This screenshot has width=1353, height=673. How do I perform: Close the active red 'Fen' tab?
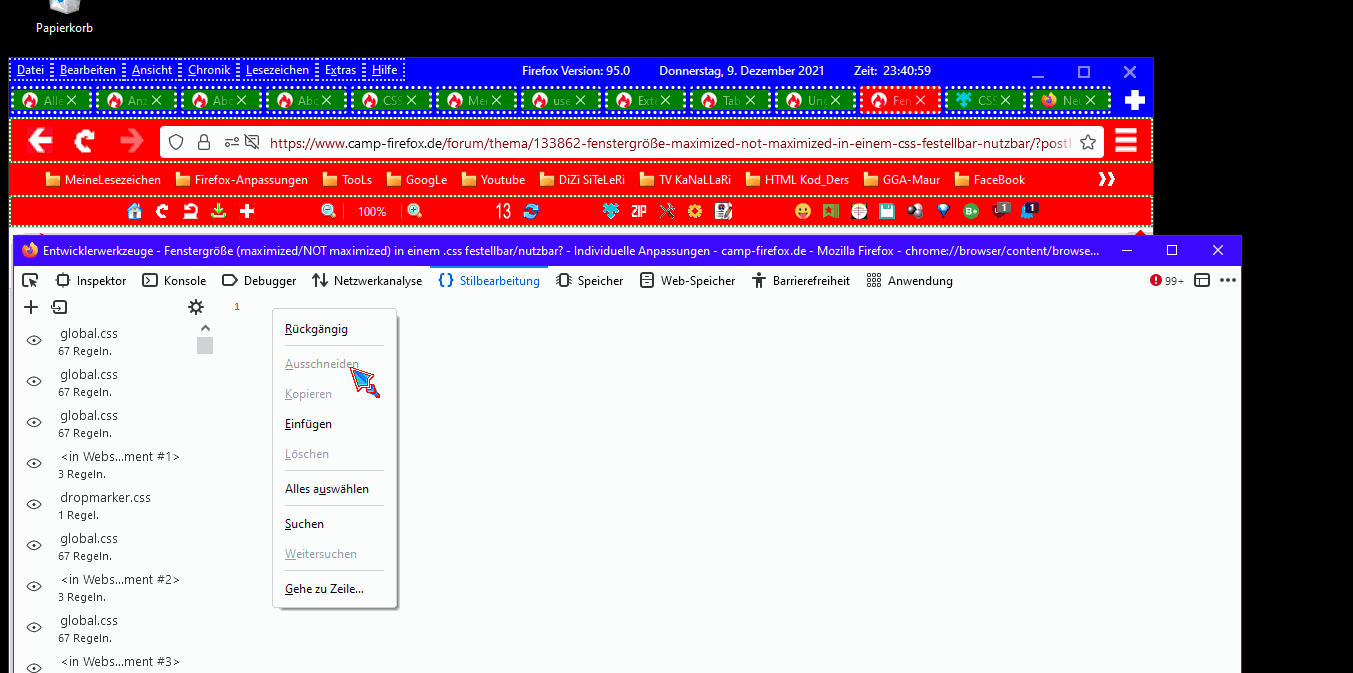tap(920, 101)
